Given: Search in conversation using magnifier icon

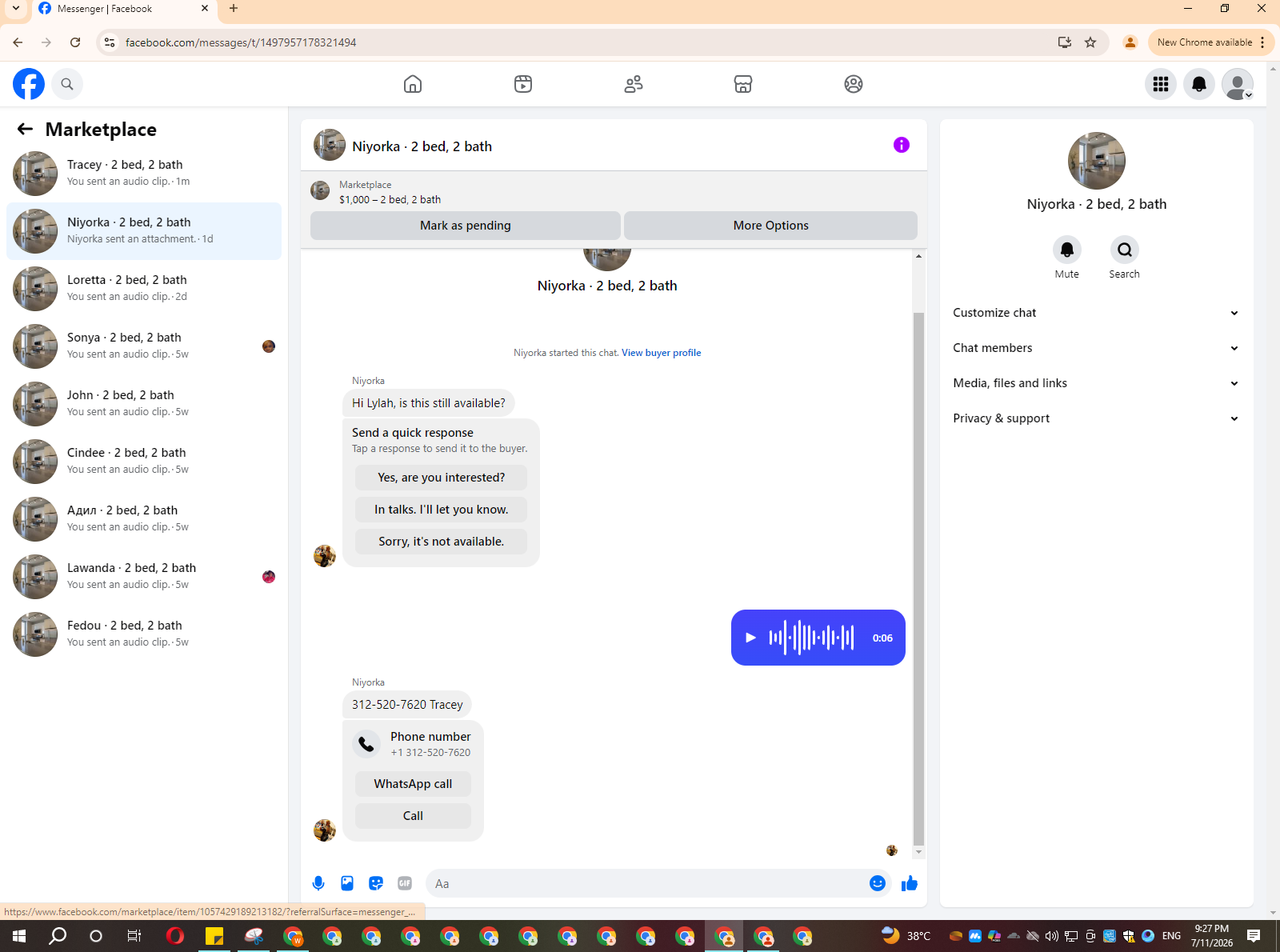Looking at the screenshot, I should click(1125, 250).
